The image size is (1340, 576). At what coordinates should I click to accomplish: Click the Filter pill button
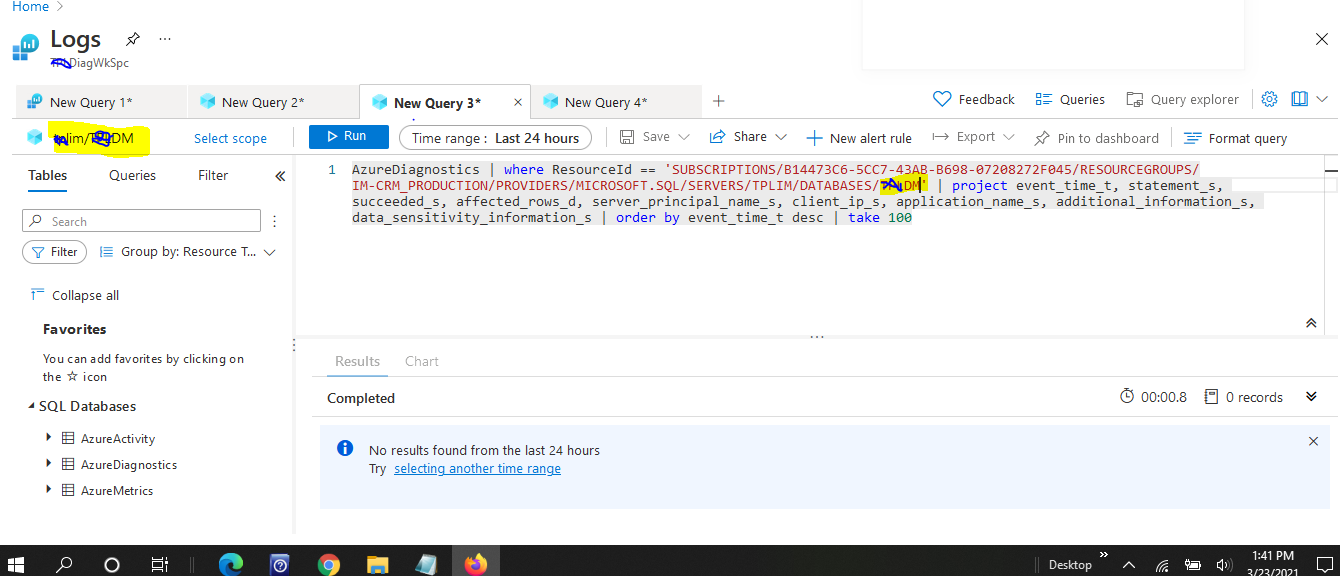(55, 252)
